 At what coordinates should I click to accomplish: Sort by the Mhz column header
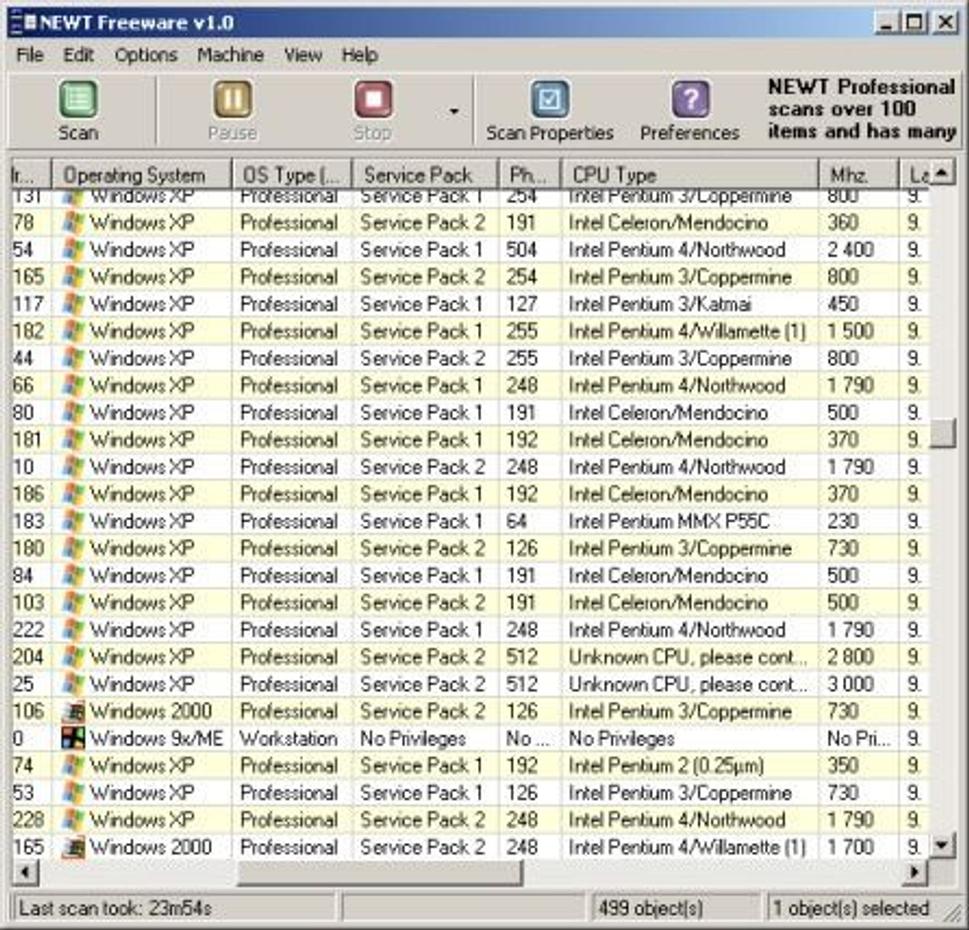click(858, 175)
